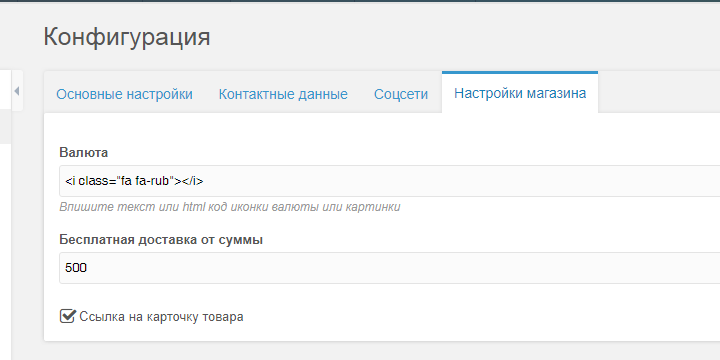Screen dimensions: 720x360
Task: Click the Конфигурация page heading
Action: (x=127, y=37)
